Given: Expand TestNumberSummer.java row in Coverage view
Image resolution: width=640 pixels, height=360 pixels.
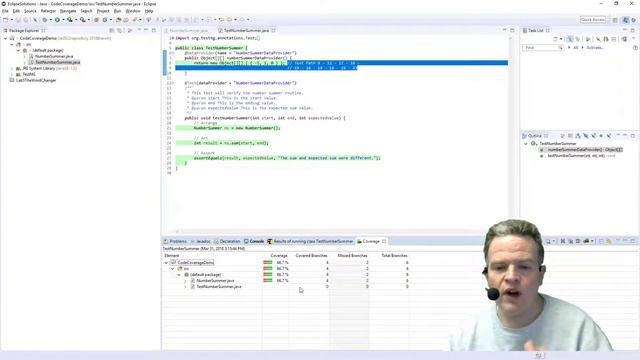Looking at the screenshot, I should pos(185,287).
